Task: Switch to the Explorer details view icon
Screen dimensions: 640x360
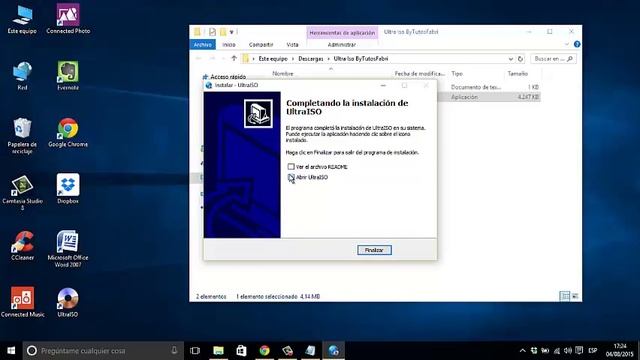Action: pos(565,296)
